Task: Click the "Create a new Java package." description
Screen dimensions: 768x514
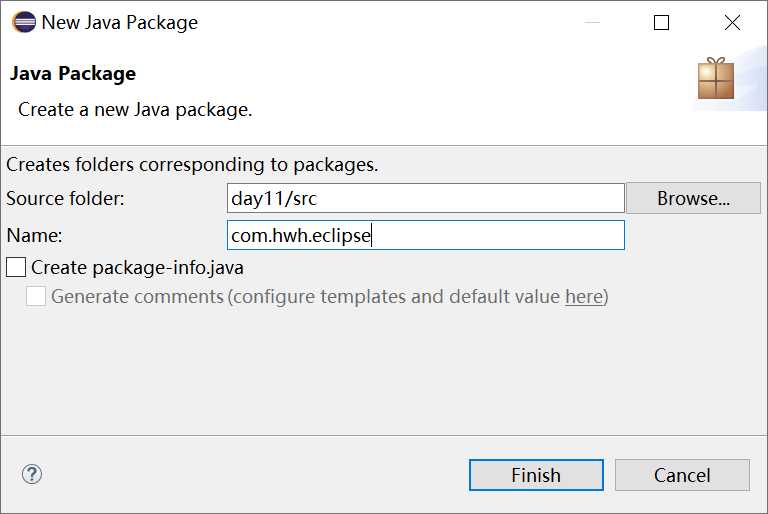Action: tap(135, 109)
